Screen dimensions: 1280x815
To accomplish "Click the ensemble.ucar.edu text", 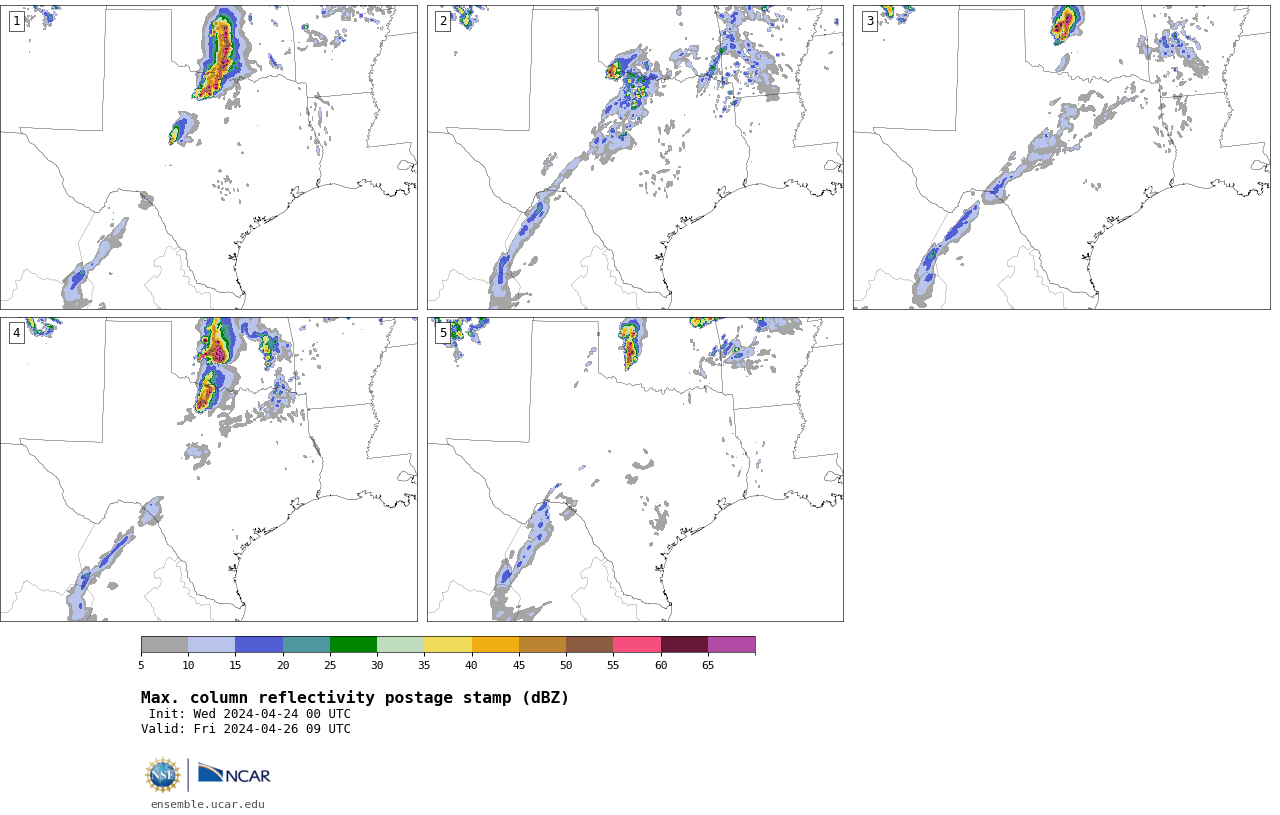I will pos(208,804).
